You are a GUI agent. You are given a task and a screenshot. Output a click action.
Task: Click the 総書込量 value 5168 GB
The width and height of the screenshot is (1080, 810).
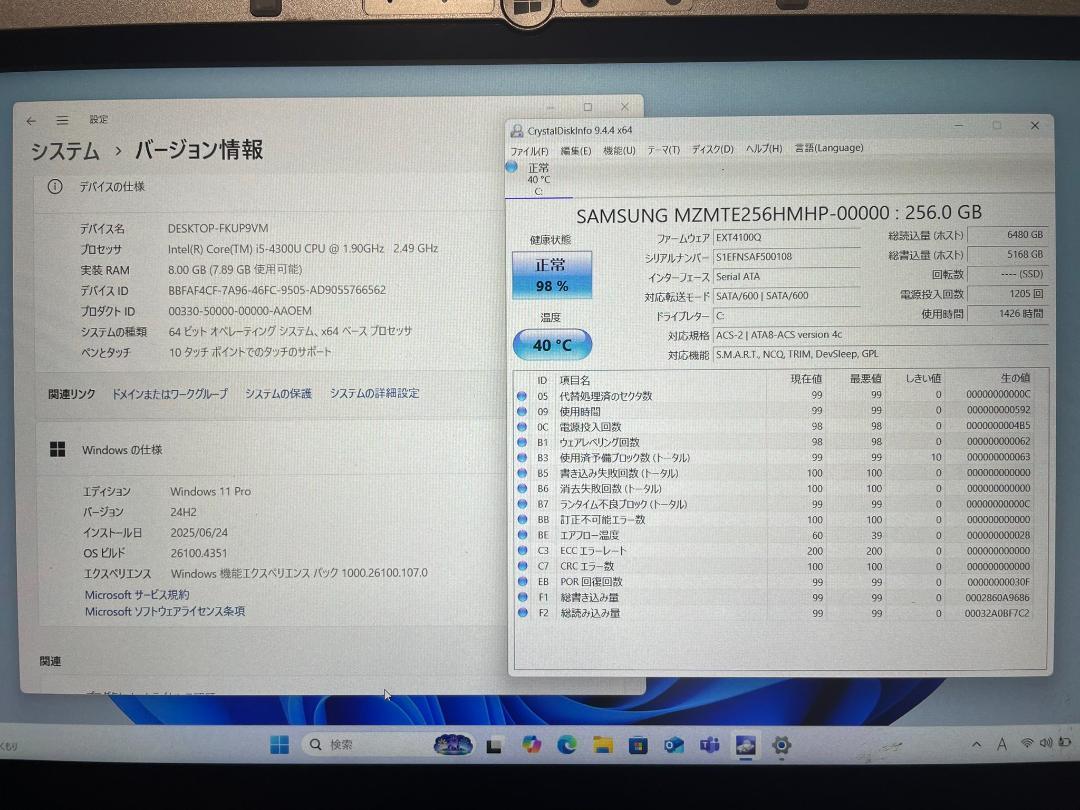coord(1008,254)
